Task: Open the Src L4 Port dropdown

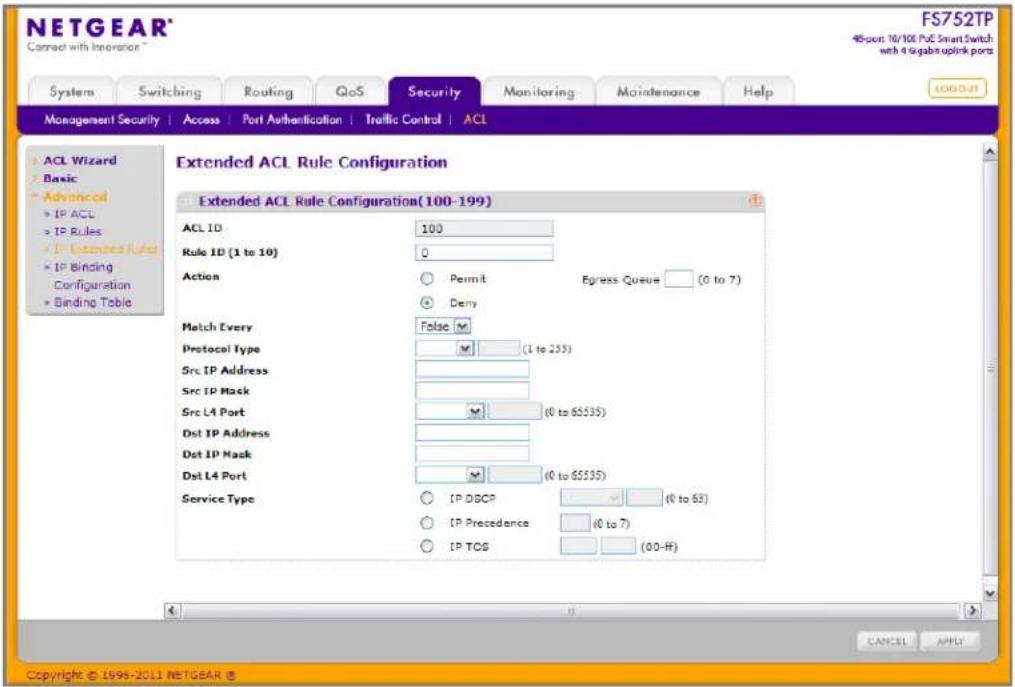Action: pos(450,411)
